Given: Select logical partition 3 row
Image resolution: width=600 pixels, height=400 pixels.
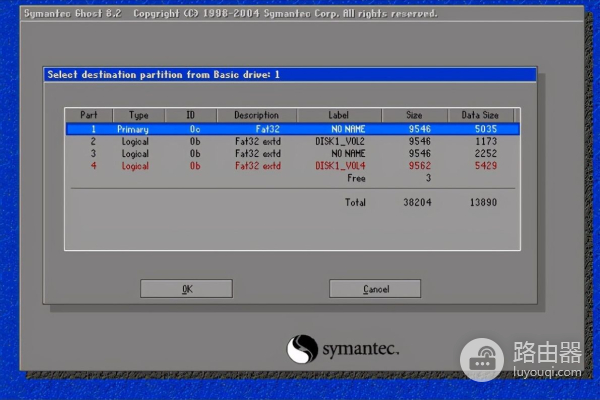Looking at the screenshot, I should pos(292,153).
